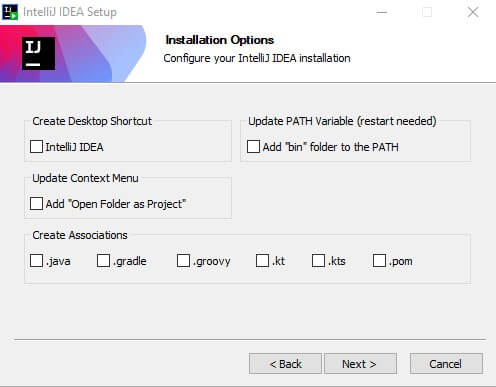Enable the IntelliJ IDEA desktop shortcut checkbox
Viewport: 496px width, 387px height.
pos(36,146)
